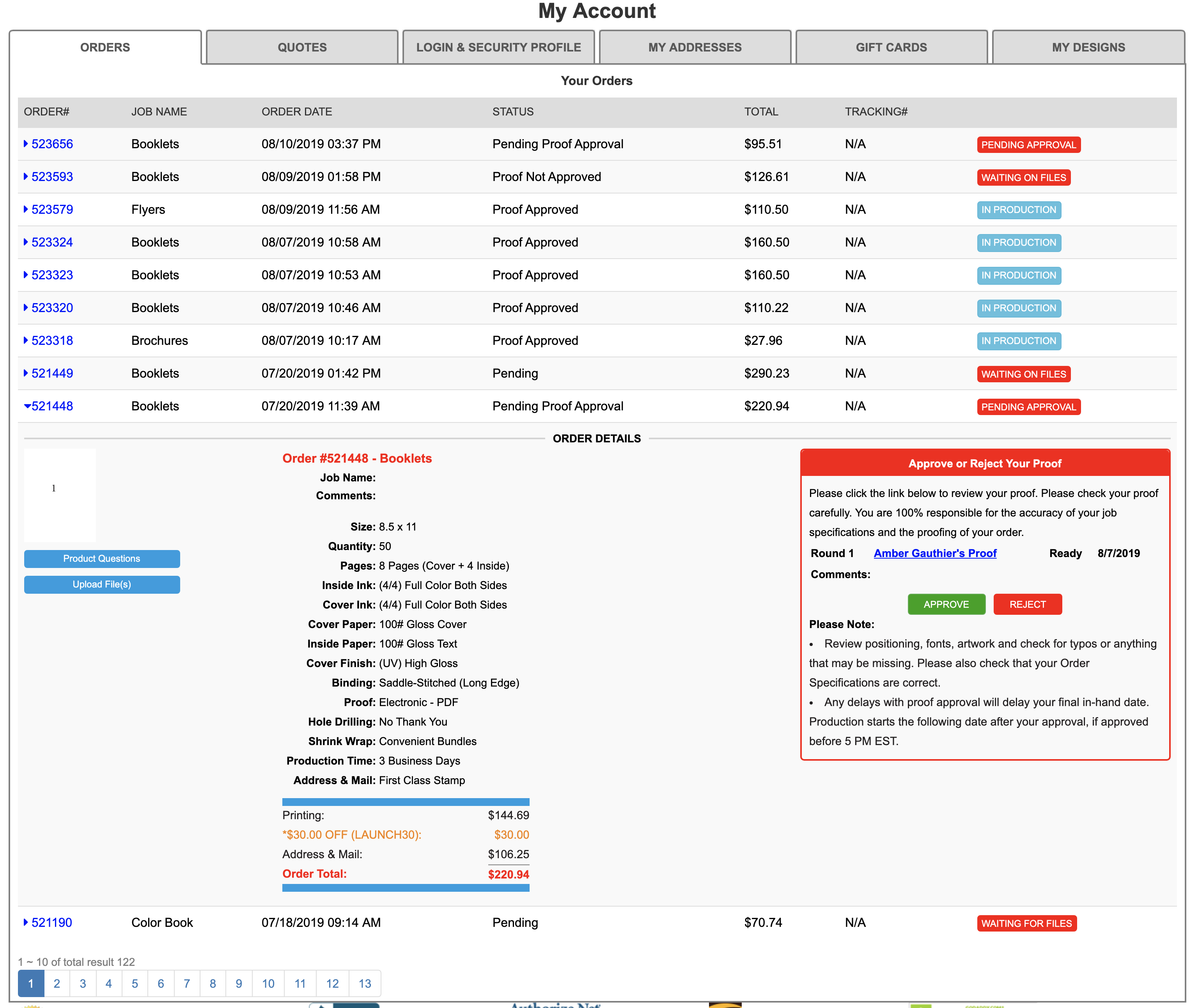Viewport: 1191px width, 1008px height.
Task: Click Pending Approval badge for order 523656
Action: click(x=1028, y=145)
